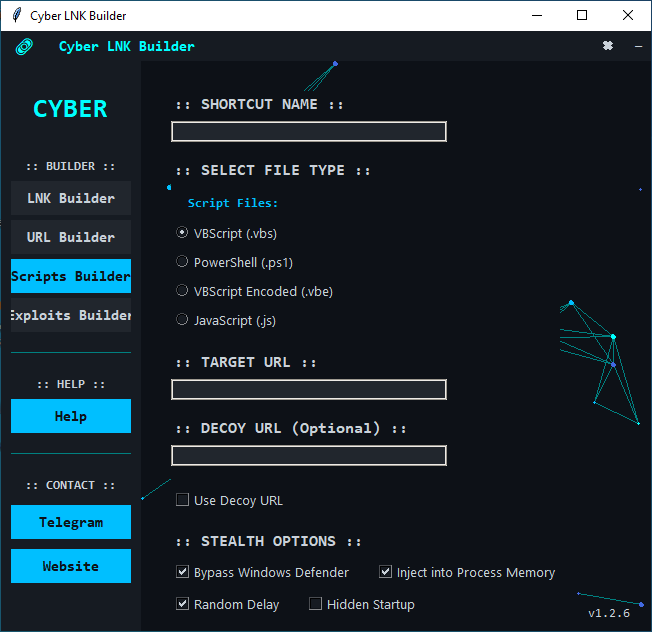Focus the Target URL input field
The image size is (652, 632).
pyautogui.click(x=309, y=390)
